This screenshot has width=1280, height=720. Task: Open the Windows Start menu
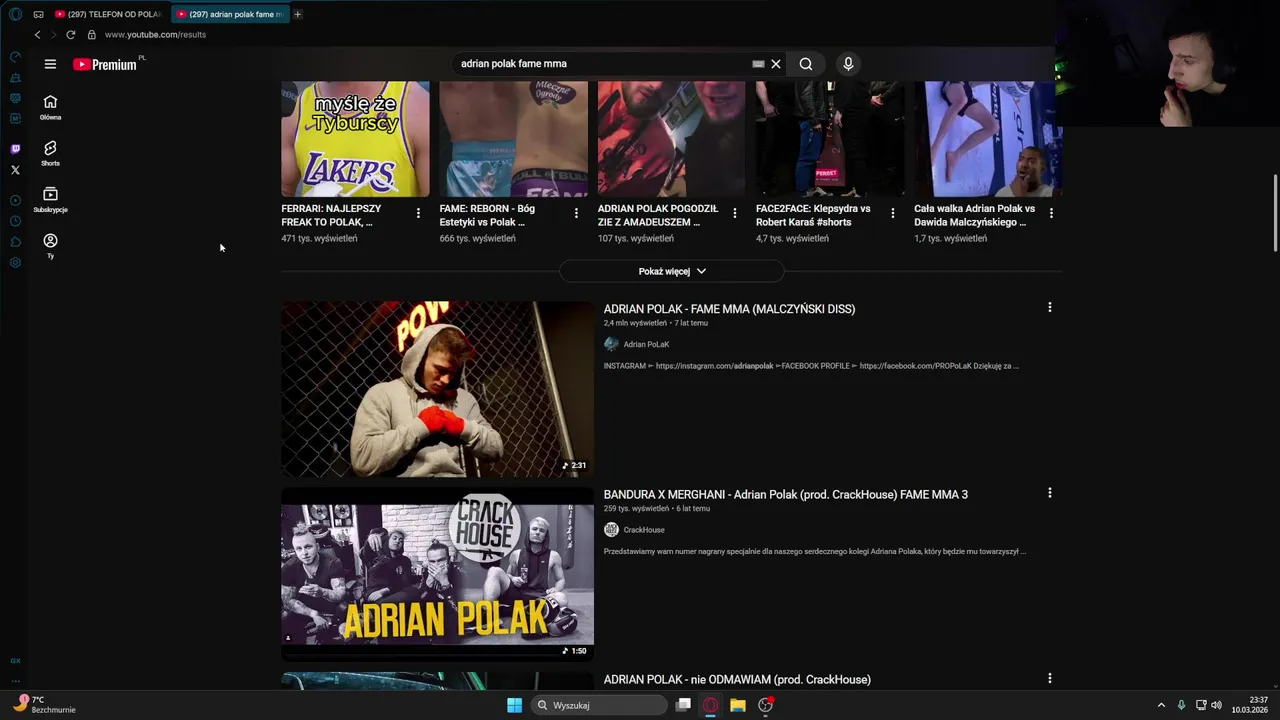pyautogui.click(x=514, y=705)
